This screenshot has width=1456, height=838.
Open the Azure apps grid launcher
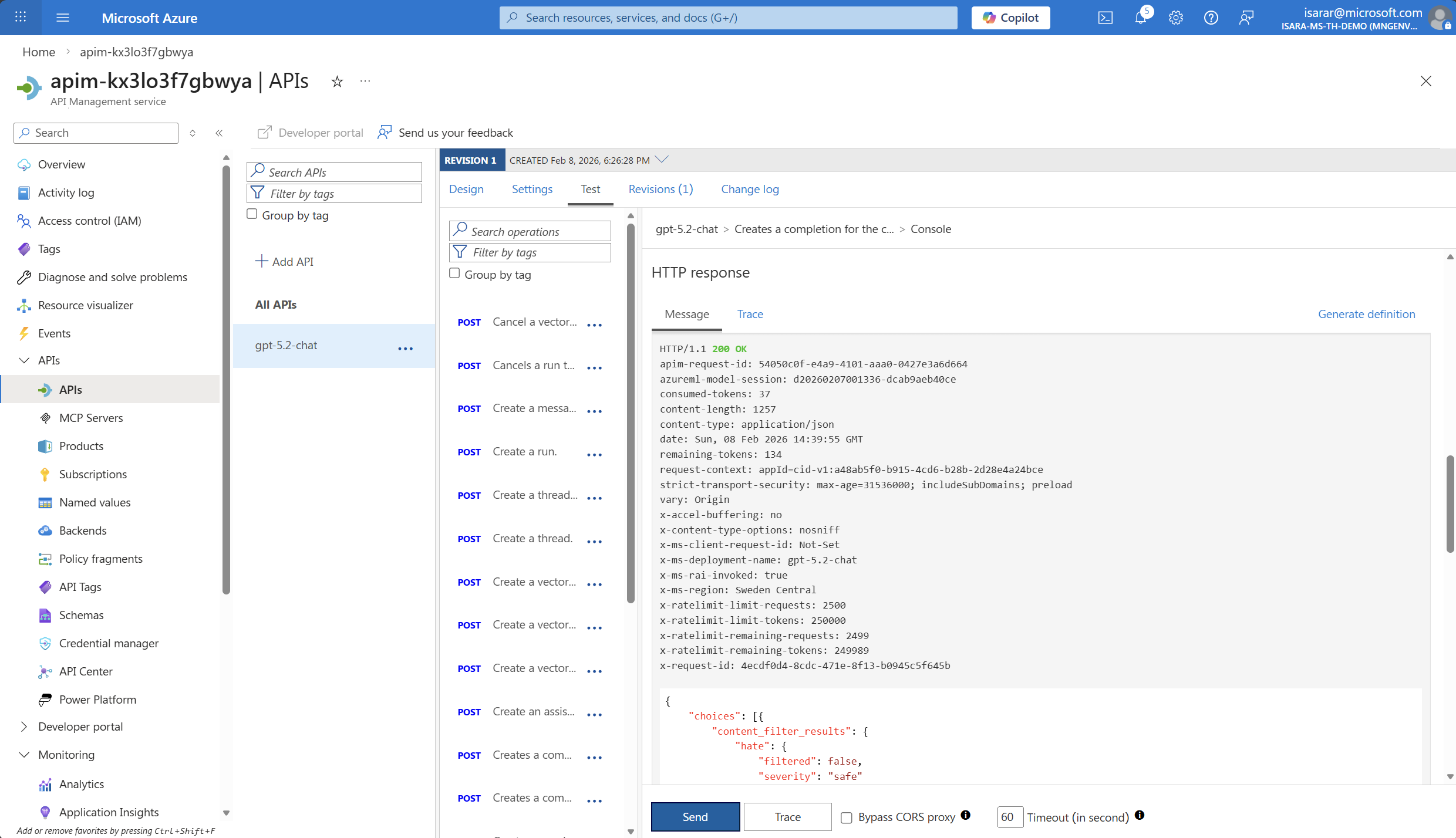tap(21, 18)
